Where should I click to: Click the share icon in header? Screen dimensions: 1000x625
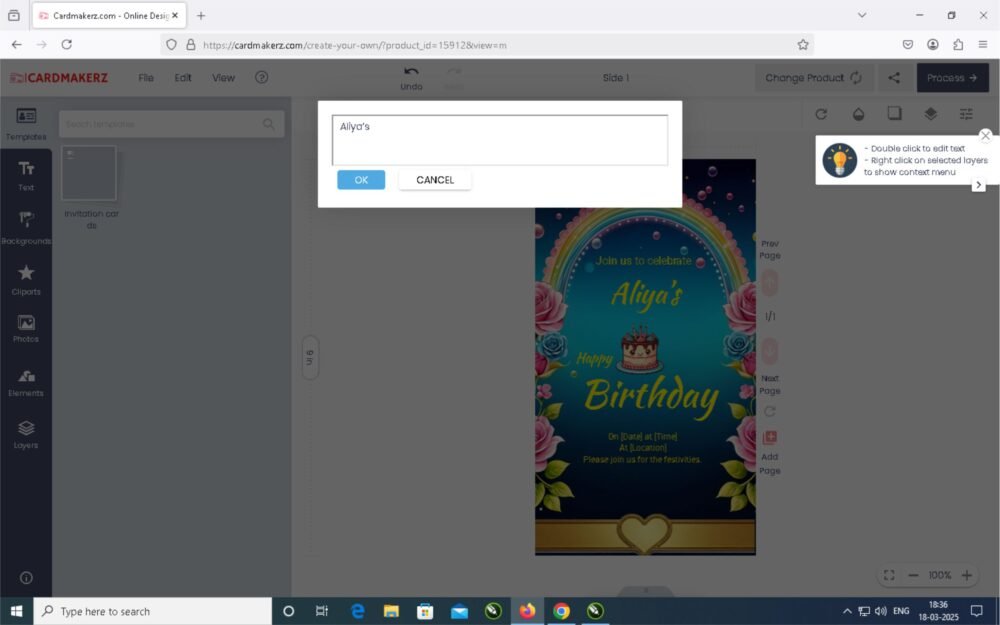click(x=894, y=78)
